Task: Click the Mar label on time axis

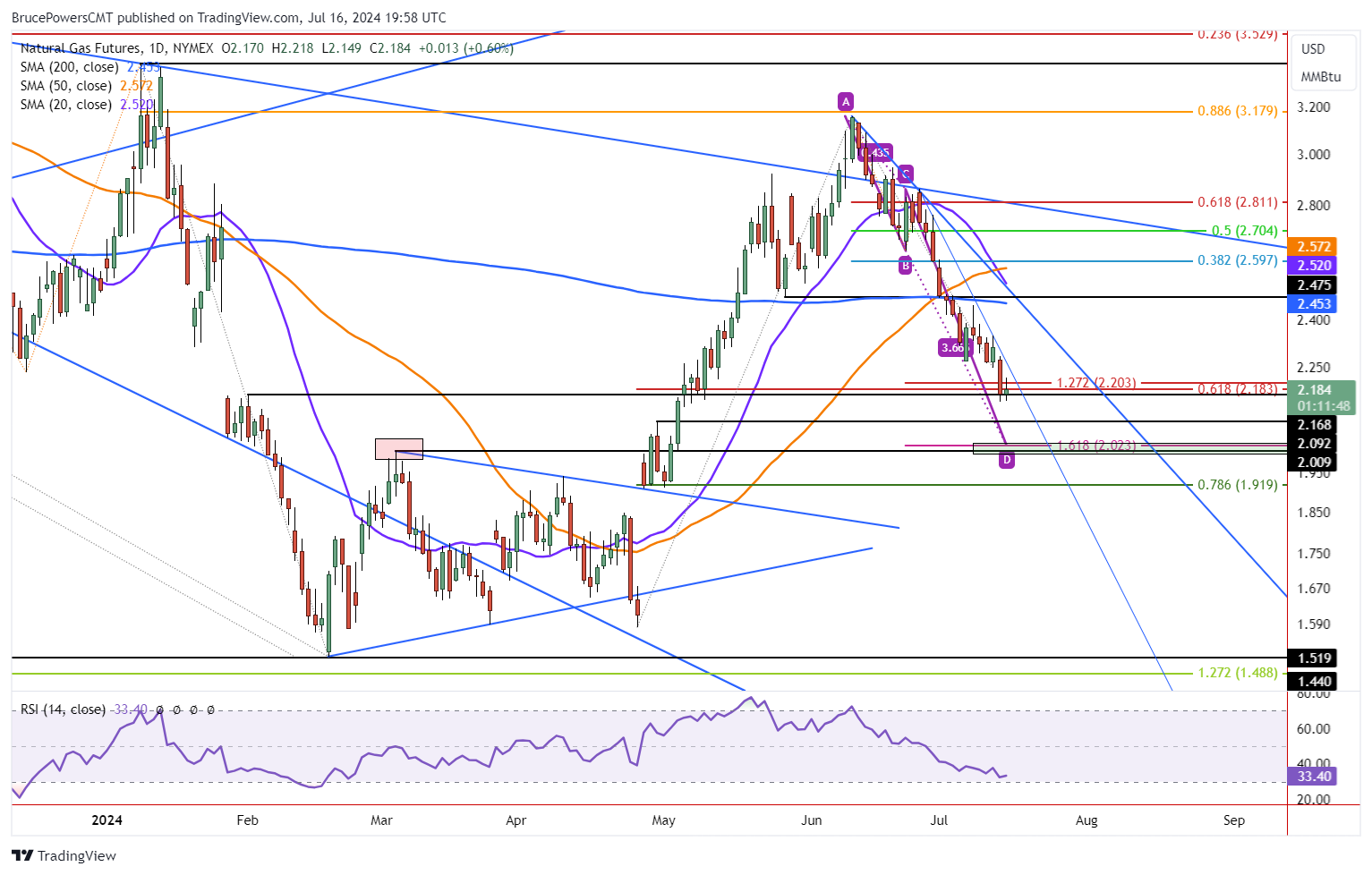Action: tap(381, 820)
